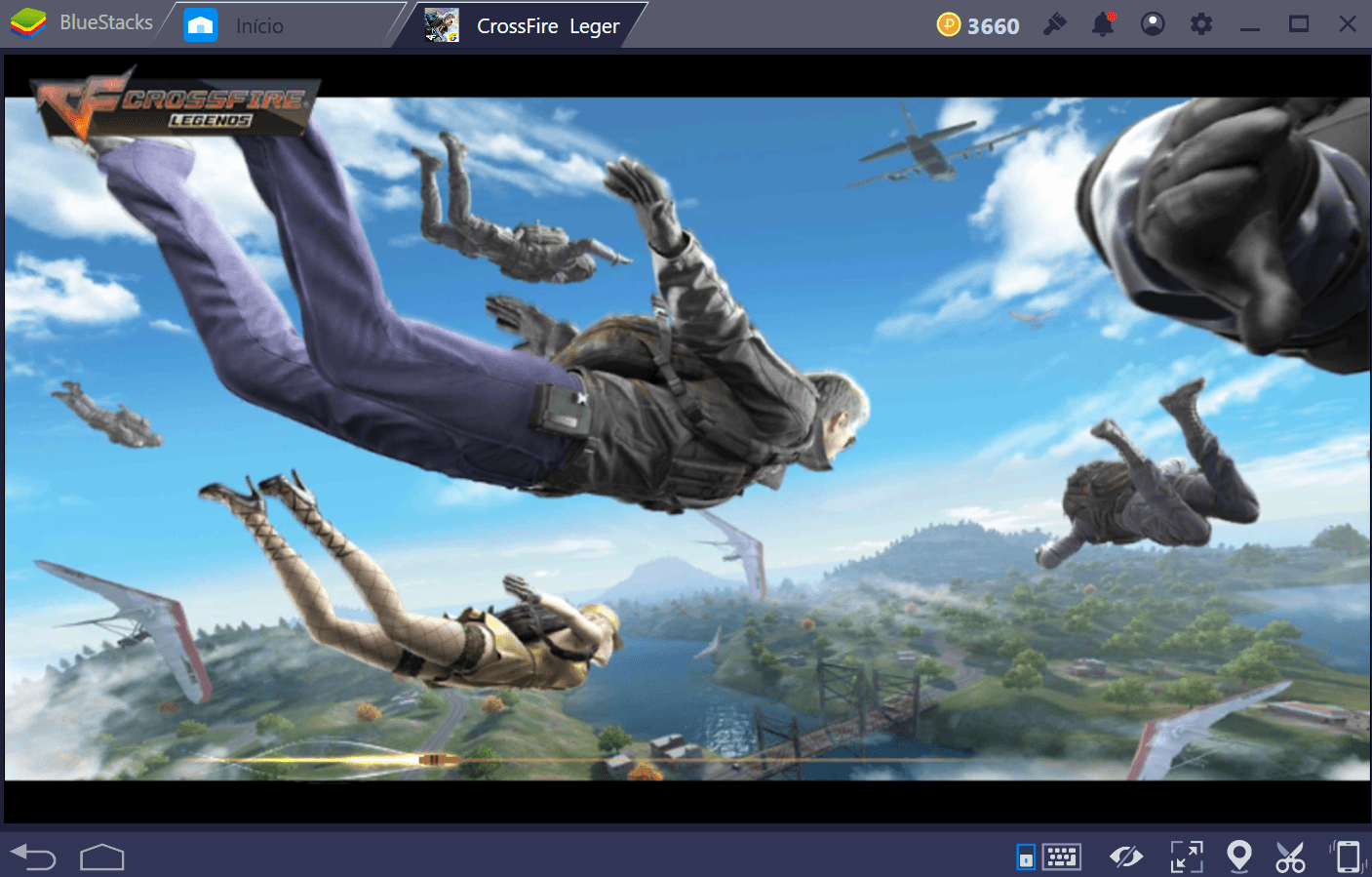The image size is (1372, 877).
Task: Open the 3660 BlueStacks points balance
Action: click(978, 25)
